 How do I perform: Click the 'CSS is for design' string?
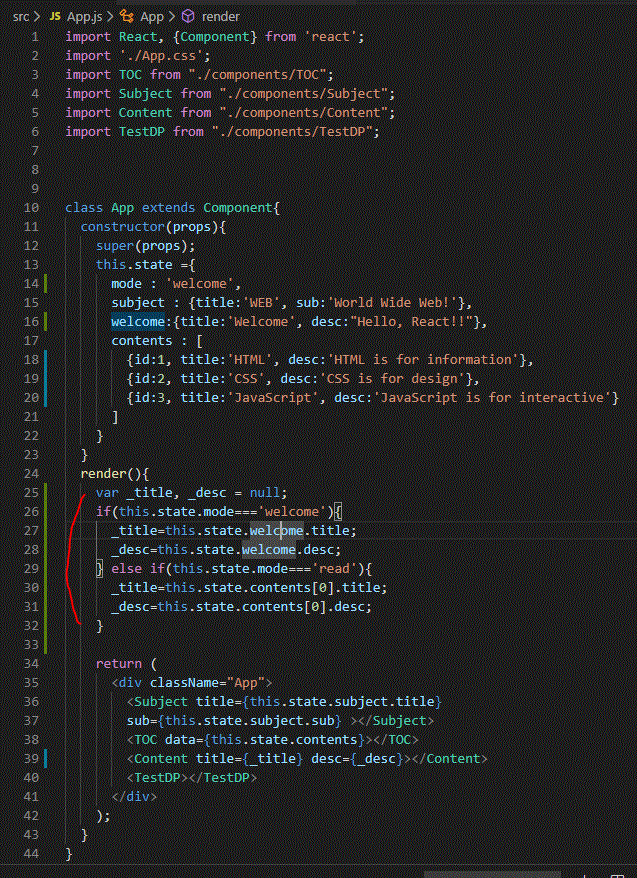click(x=392, y=379)
